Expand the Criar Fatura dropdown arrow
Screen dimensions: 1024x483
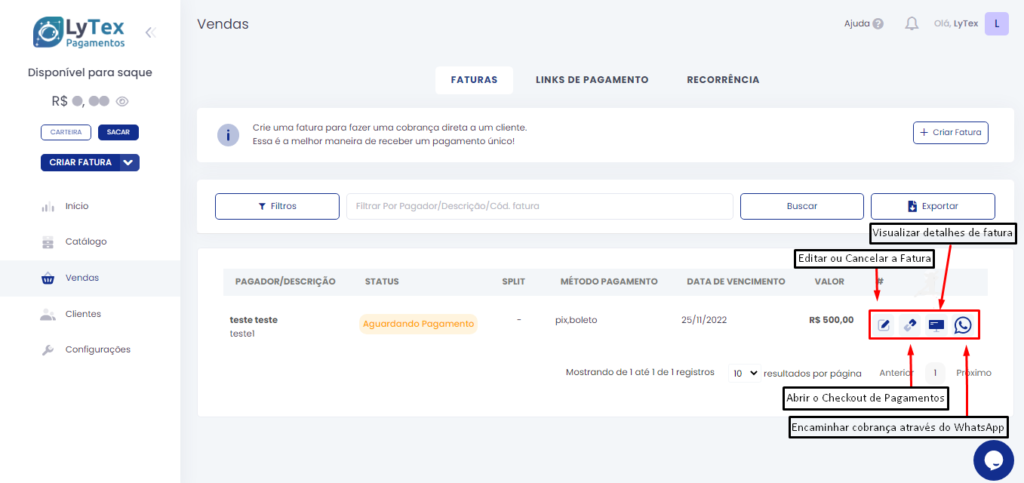[x=128, y=162]
